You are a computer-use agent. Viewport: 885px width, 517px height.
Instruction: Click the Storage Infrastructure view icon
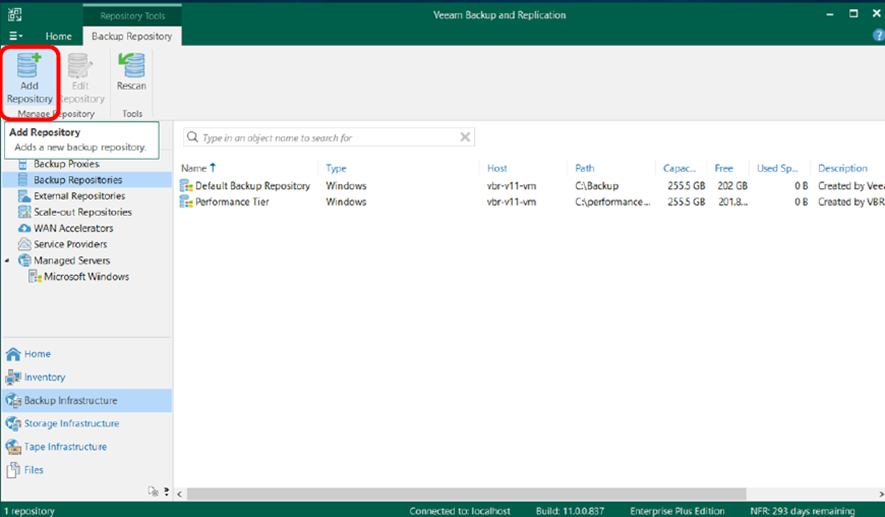pos(13,423)
